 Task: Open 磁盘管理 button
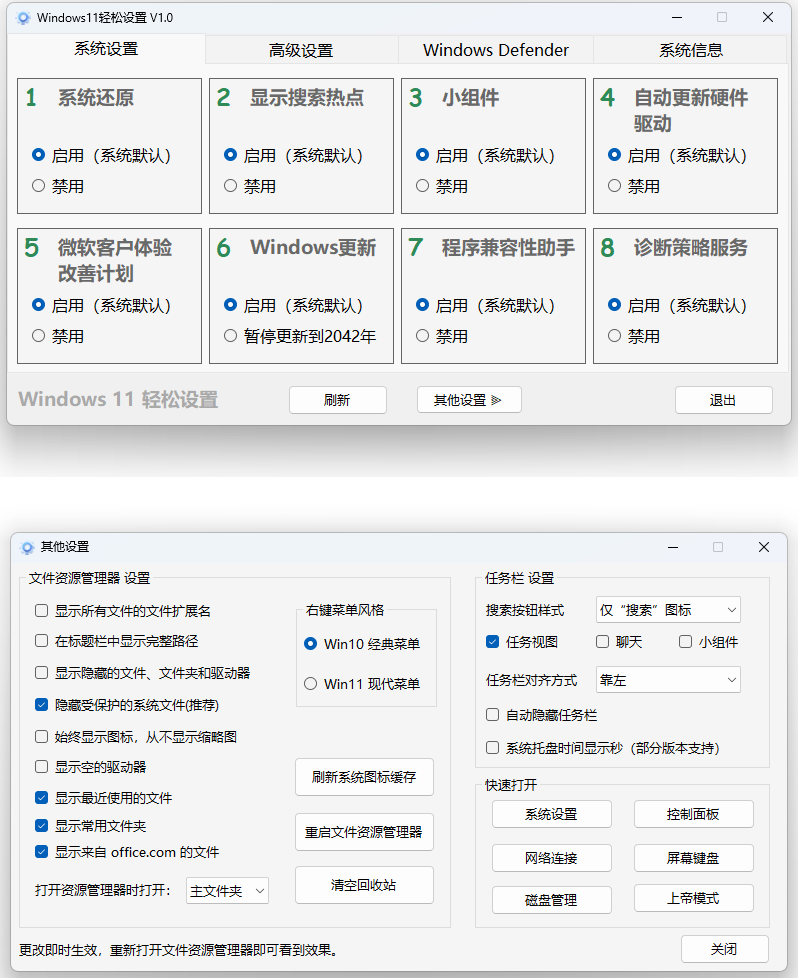pyautogui.click(x=552, y=899)
